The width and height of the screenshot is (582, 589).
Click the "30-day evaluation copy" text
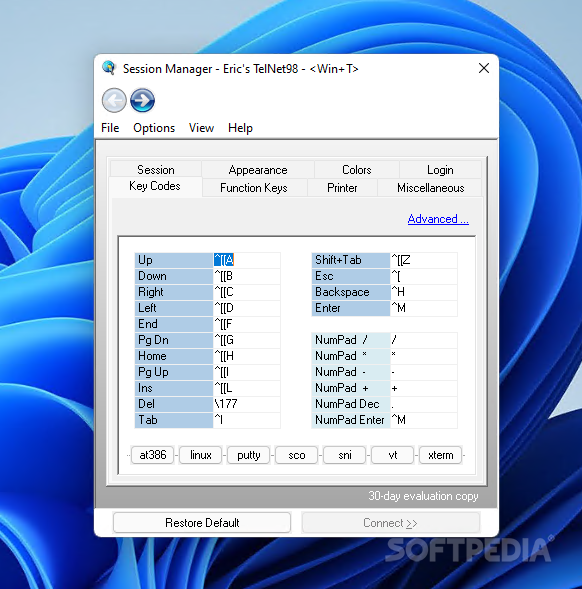(423, 496)
